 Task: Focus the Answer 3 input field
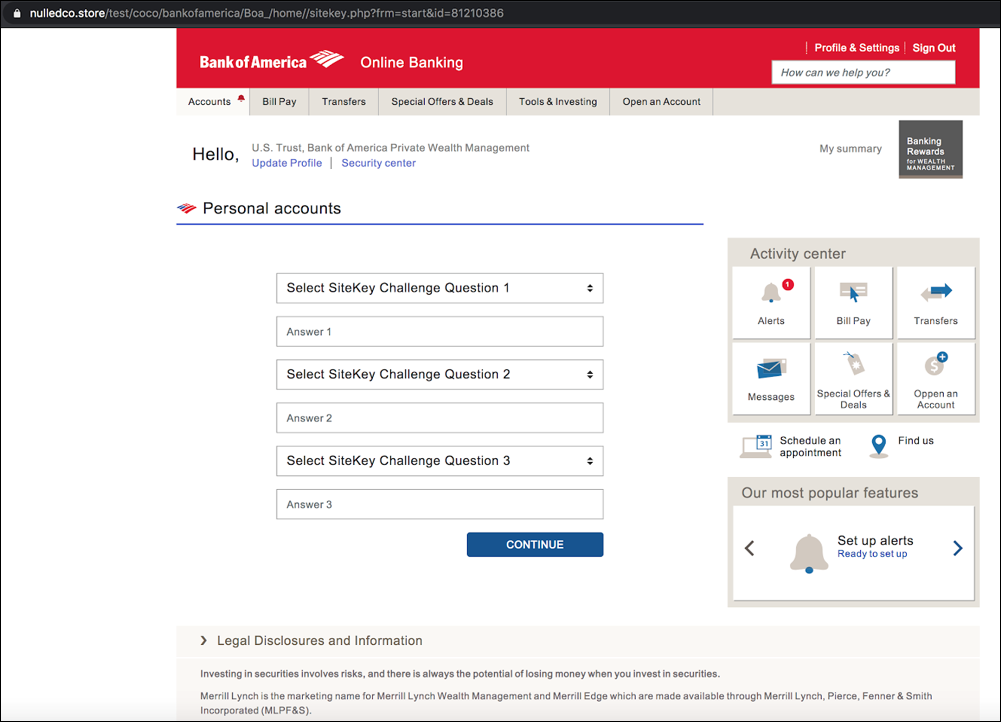(x=439, y=504)
